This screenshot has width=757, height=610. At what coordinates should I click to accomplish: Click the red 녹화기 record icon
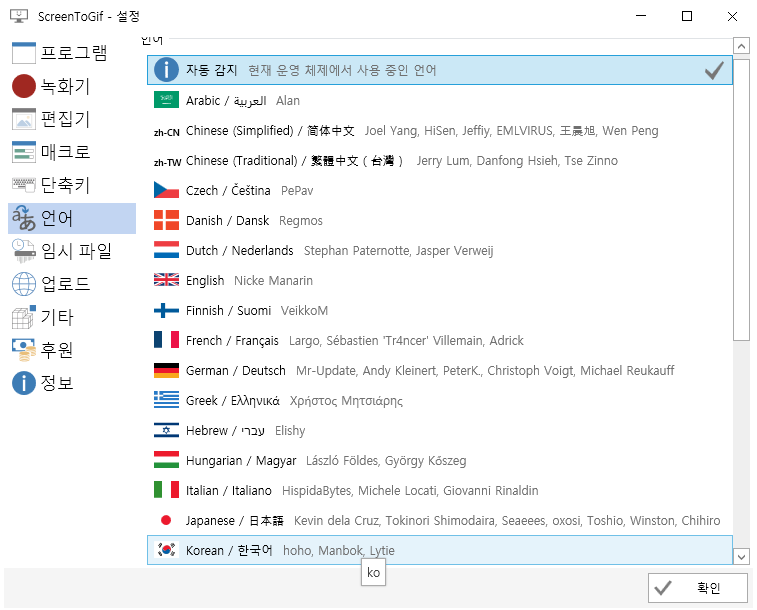coord(24,86)
